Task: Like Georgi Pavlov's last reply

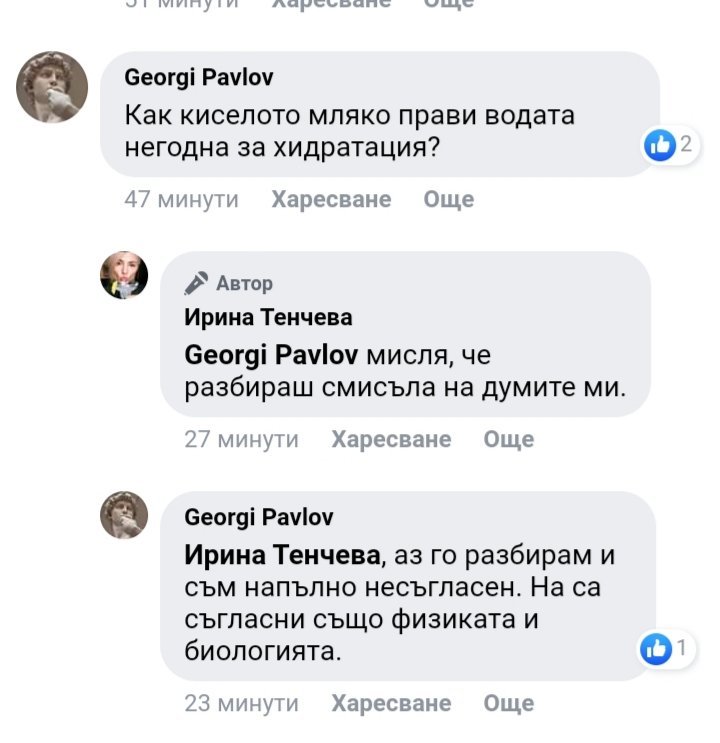Action: tap(391, 704)
